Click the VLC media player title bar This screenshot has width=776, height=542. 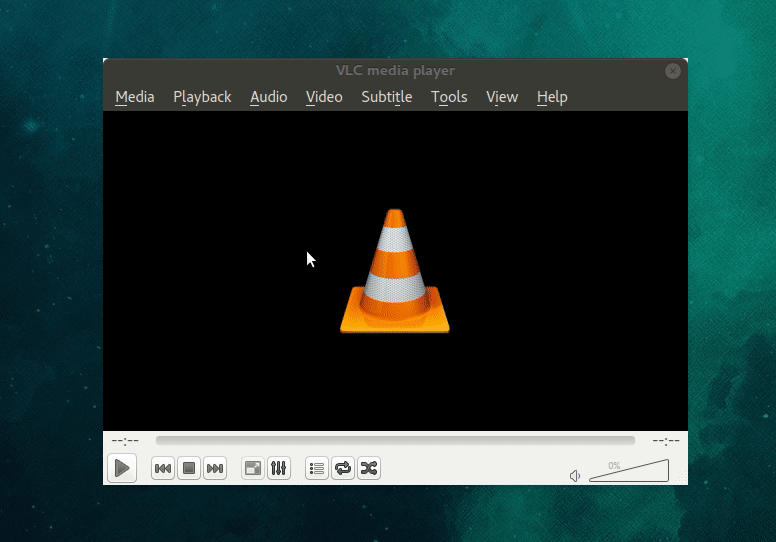click(395, 70)
